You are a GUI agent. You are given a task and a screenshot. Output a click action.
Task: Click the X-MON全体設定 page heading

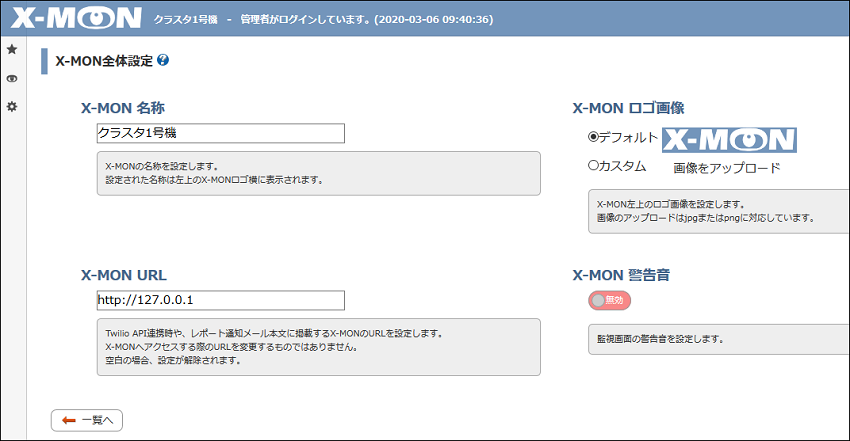tap(104, 61)
